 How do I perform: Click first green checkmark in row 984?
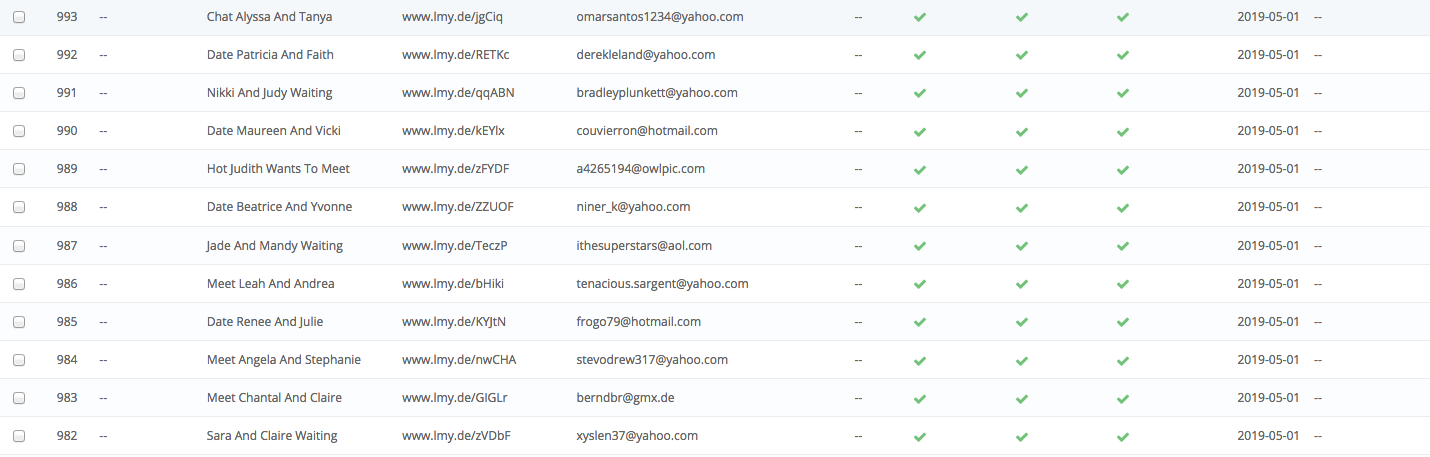click(x=919, y=360)
